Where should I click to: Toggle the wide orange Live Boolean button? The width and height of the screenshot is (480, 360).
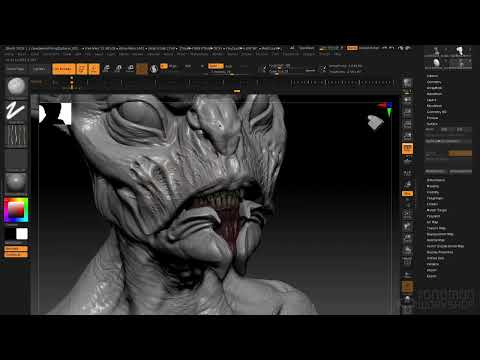[64, 69]
